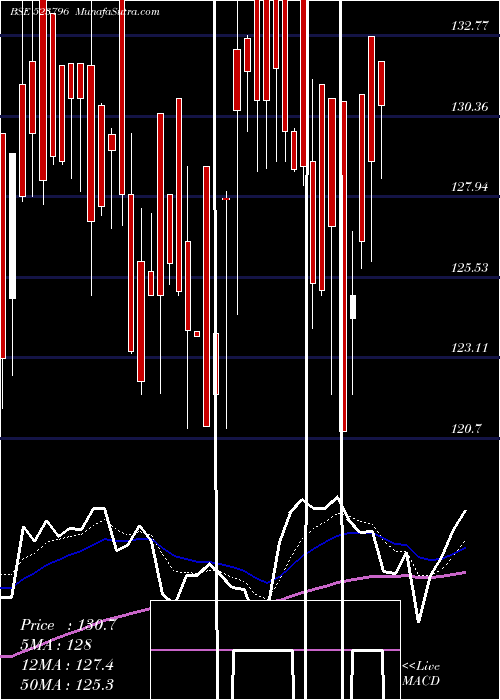Click the Price : 130.7 readout
The height and width of the screenshot is (700, 500).
[68, 625]
